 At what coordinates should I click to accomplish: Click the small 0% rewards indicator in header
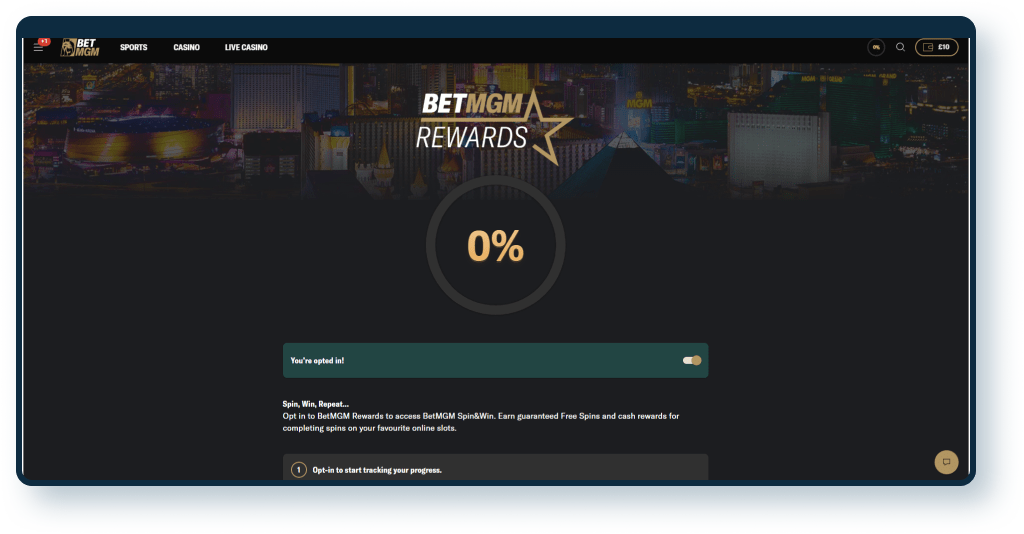coord(876,47)
